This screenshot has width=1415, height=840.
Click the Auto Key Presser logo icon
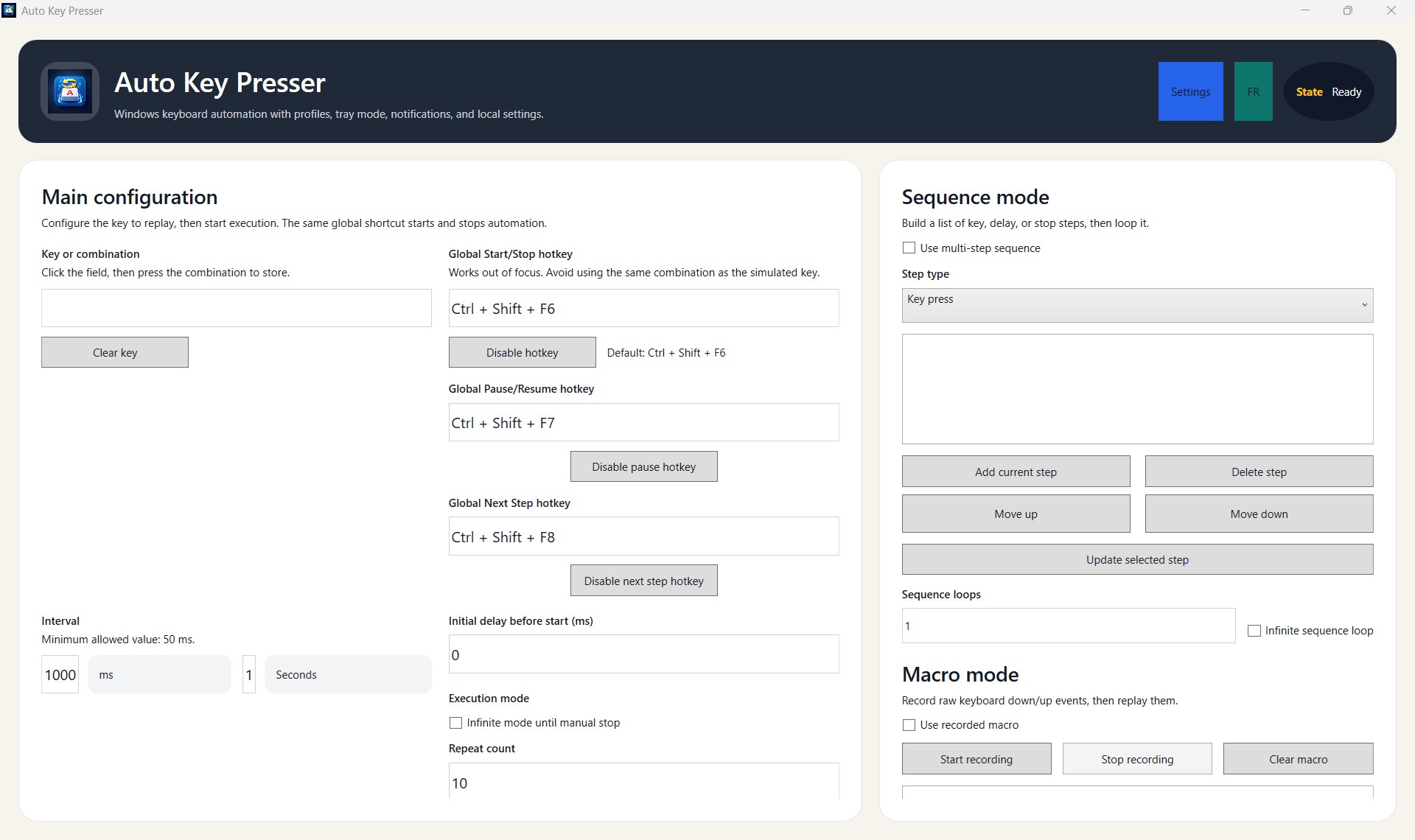click(70, 91)
